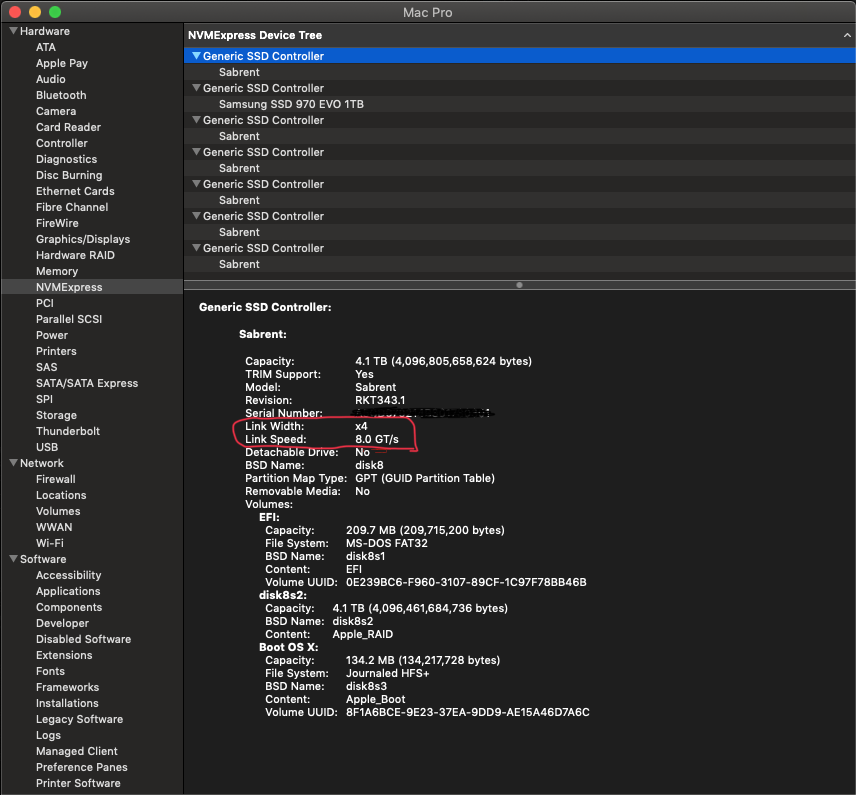Image resolution: width=856 pixels, height=795 pixels.
Task: Open SATA/SATA Express section
Action: (x=87, y=383)
